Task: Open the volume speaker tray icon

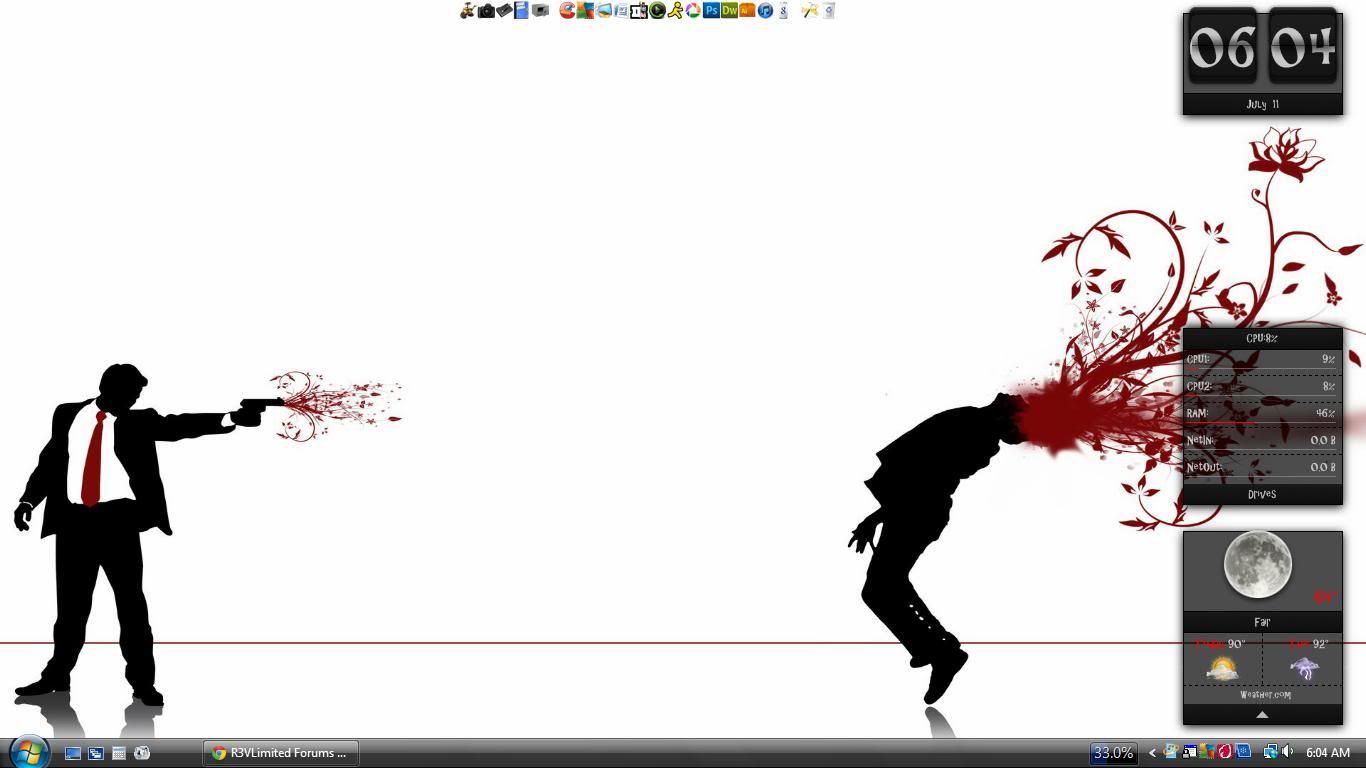Action: 1287,752
